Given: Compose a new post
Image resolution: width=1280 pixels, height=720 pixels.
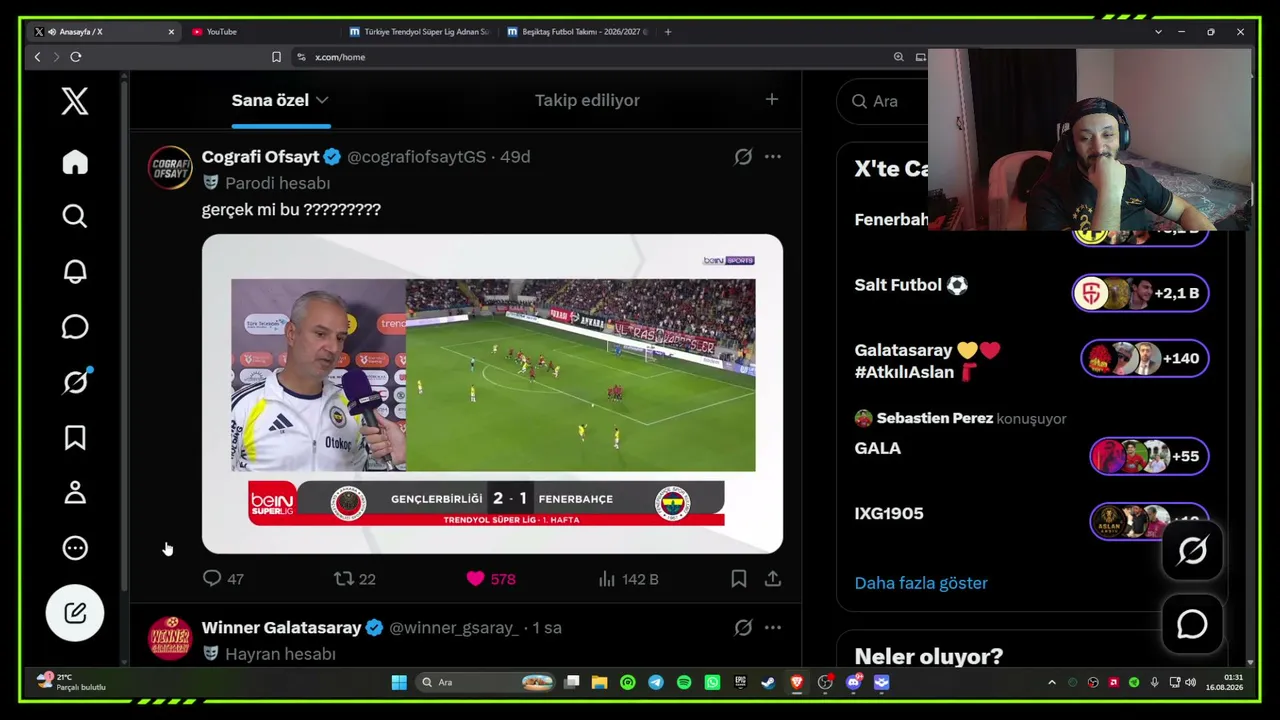Looking at the screenshot, I should click(x=75, y=613).
